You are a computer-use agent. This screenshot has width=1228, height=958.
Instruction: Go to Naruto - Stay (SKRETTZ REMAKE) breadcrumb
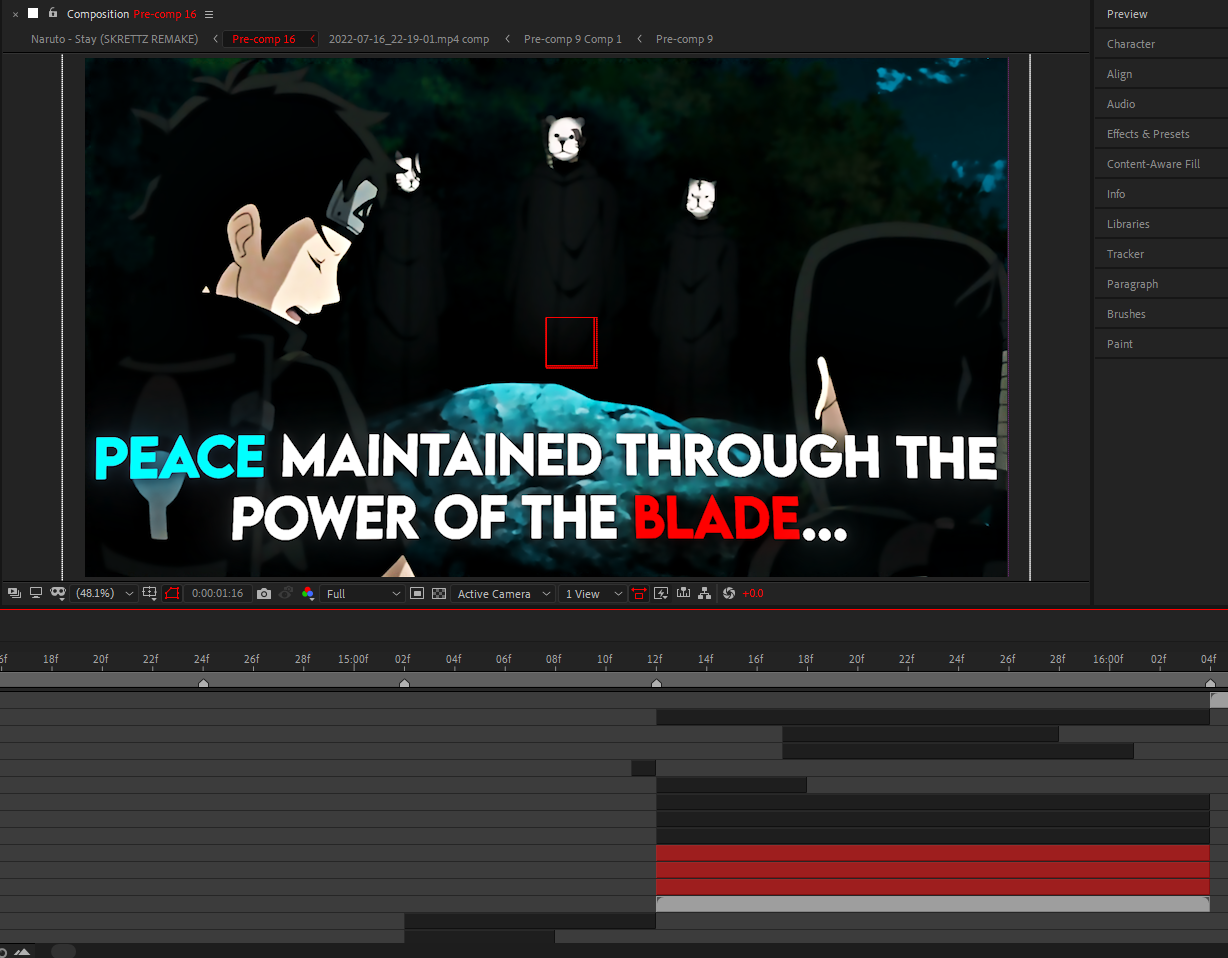115,39
